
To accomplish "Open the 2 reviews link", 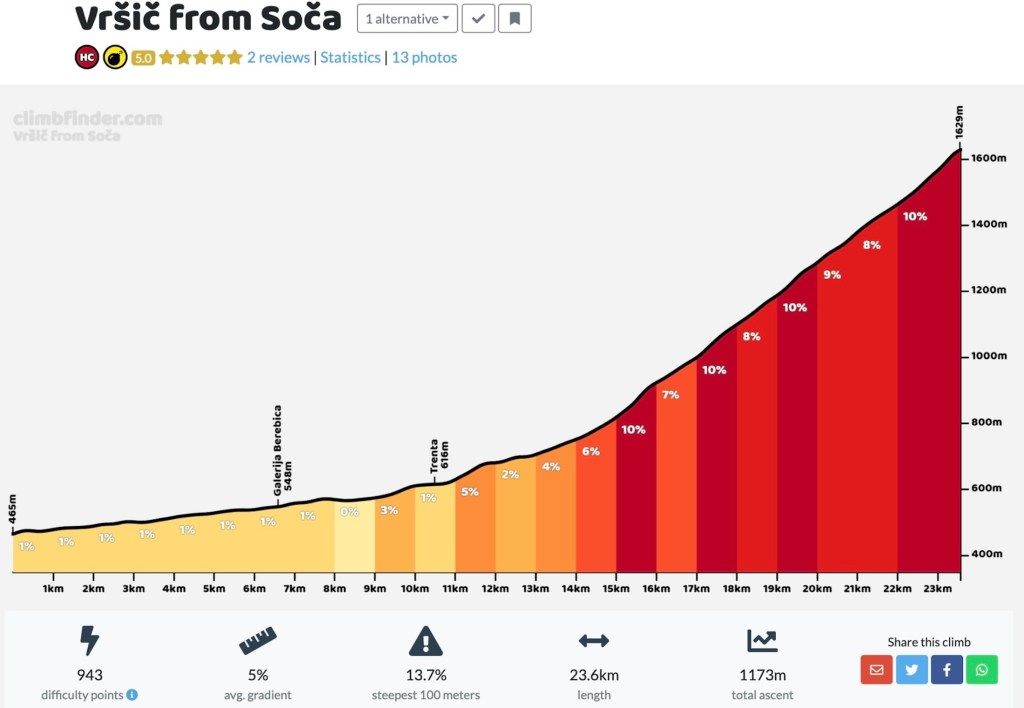I will [278, 58].
